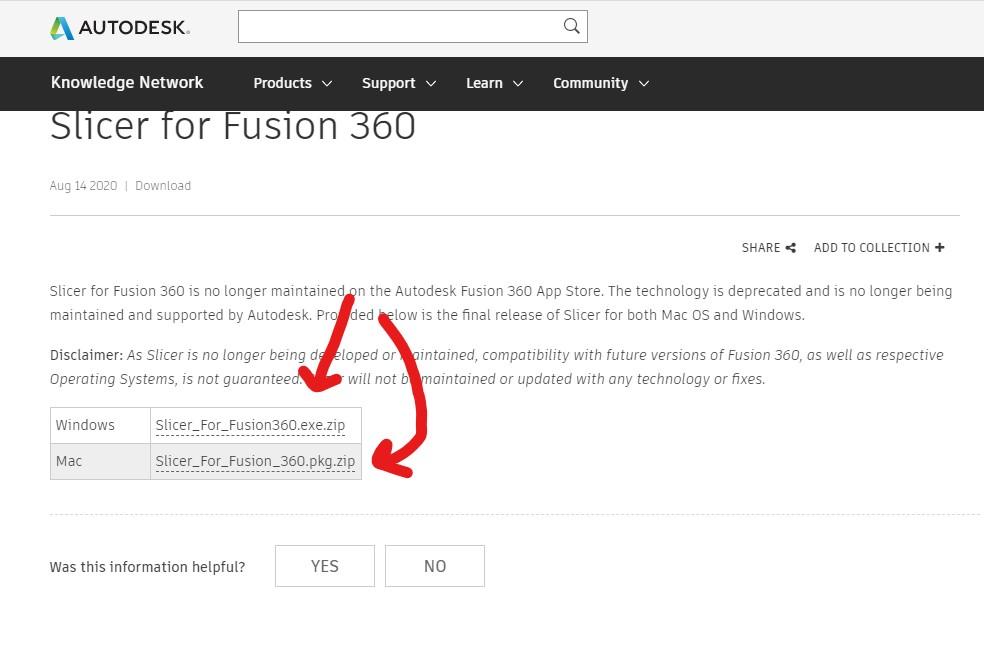The image size is (984, 657).
Task: Click the search magnifier icon
Action: 571,26
